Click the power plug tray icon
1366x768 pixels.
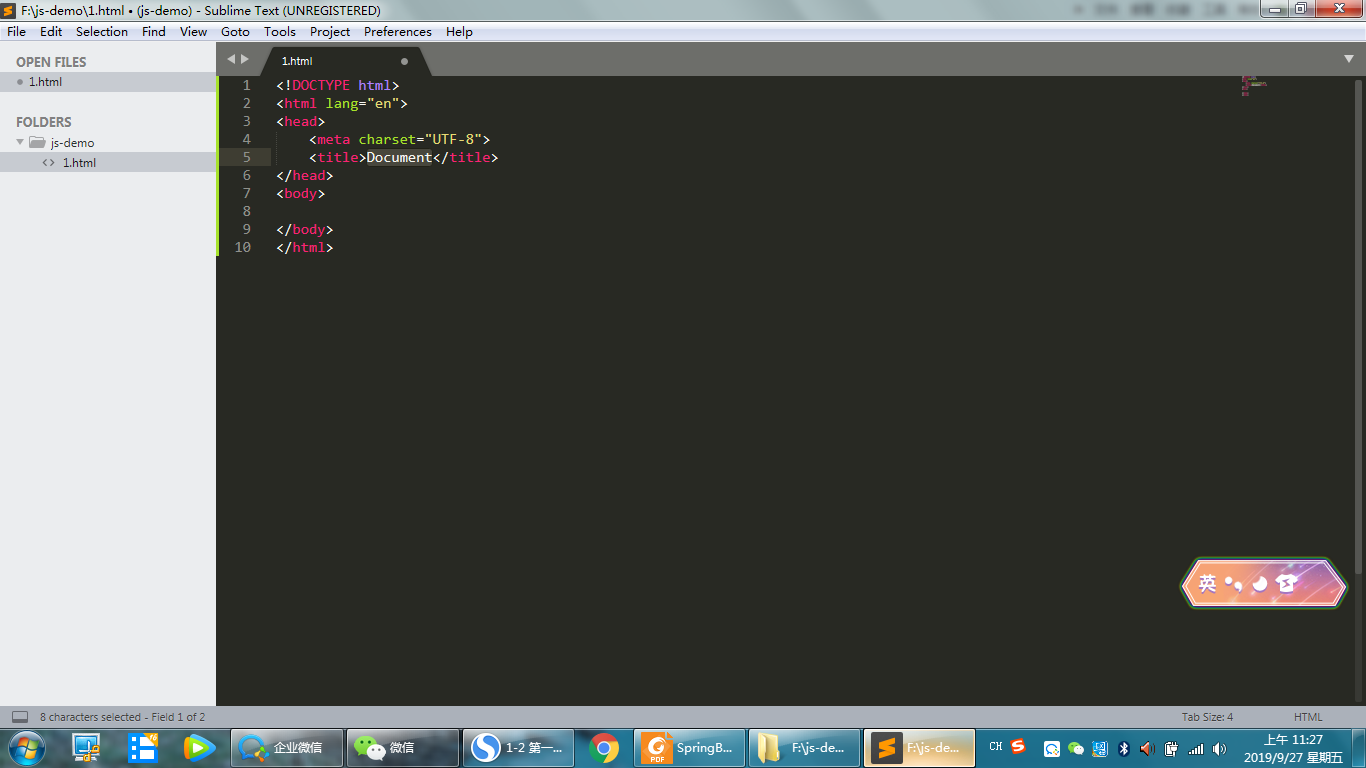coord(1171,748)
